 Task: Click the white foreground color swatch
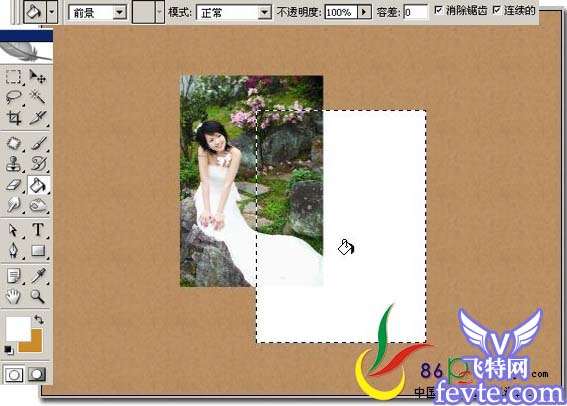pos(18,328)
